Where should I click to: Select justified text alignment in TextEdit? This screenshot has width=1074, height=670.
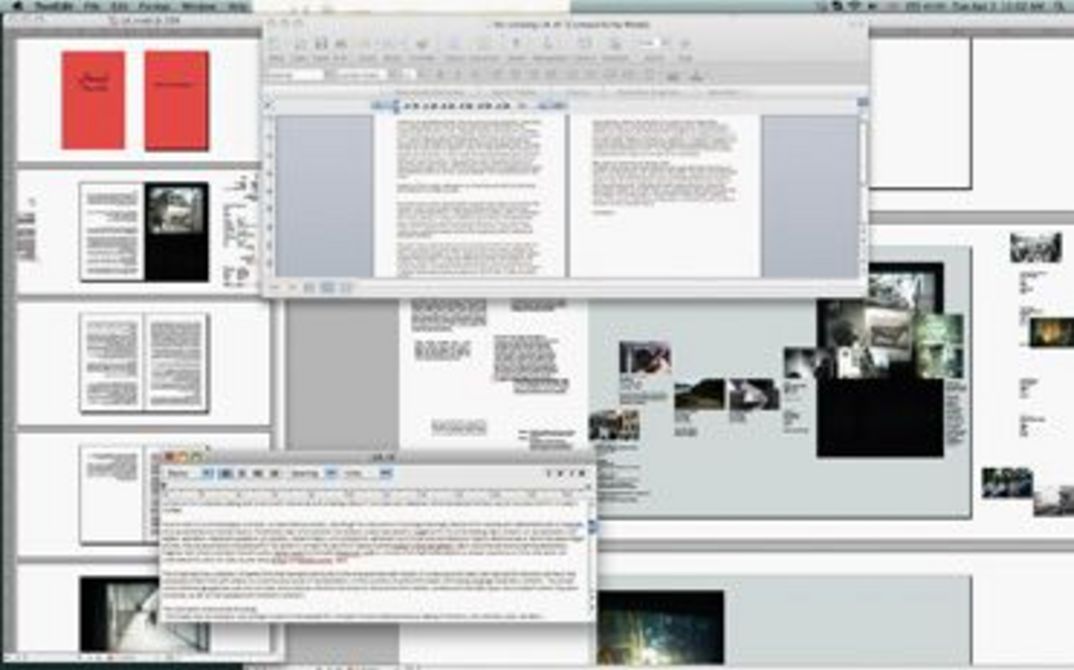pos(274,471)
